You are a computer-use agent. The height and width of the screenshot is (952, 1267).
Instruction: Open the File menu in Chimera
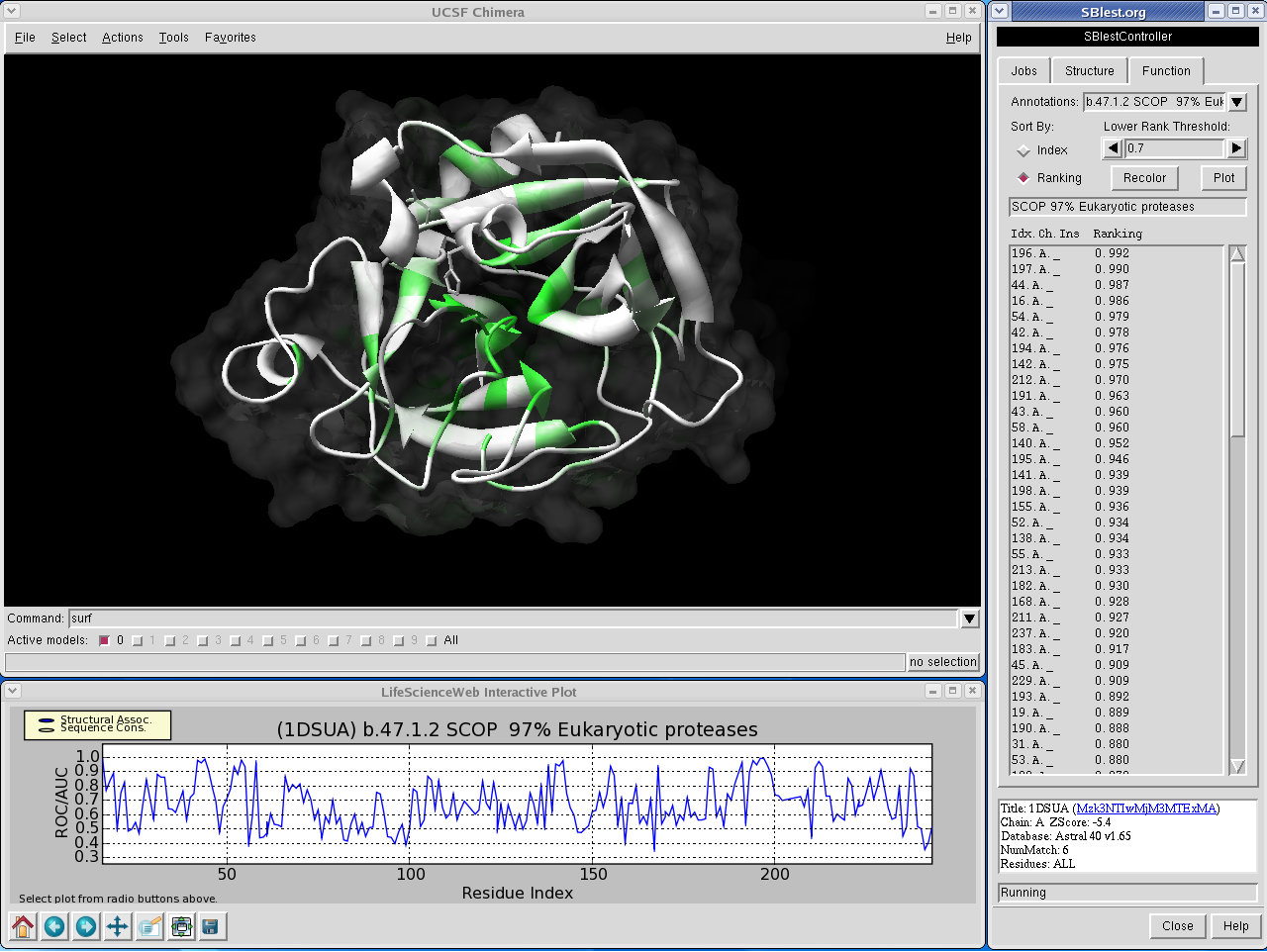click(25, 38)
